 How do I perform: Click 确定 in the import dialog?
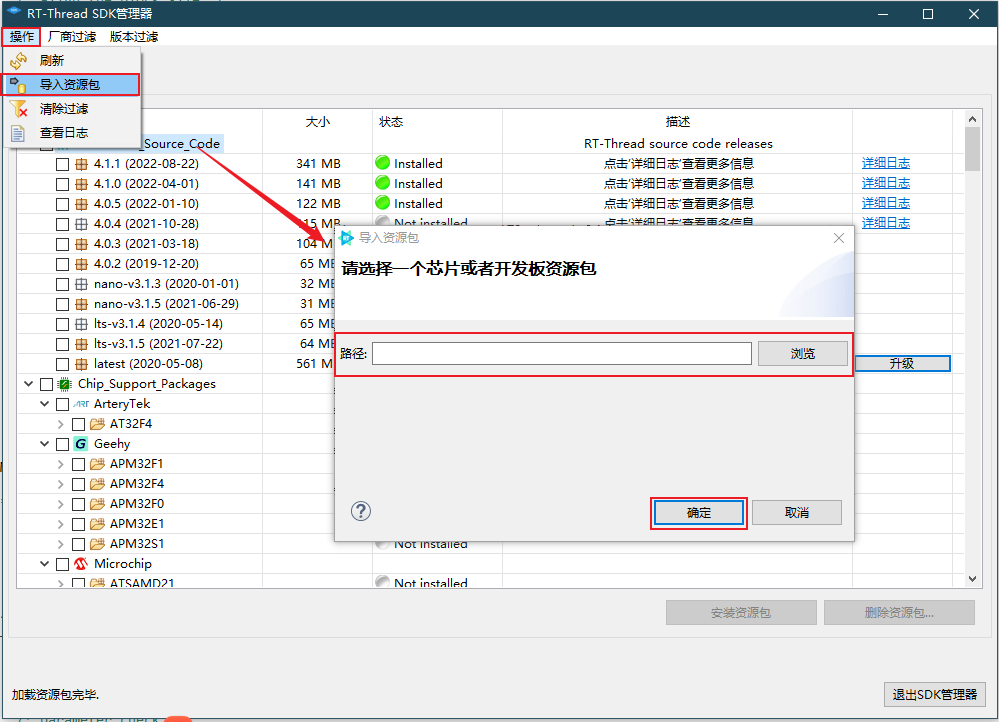coord(698,512)
